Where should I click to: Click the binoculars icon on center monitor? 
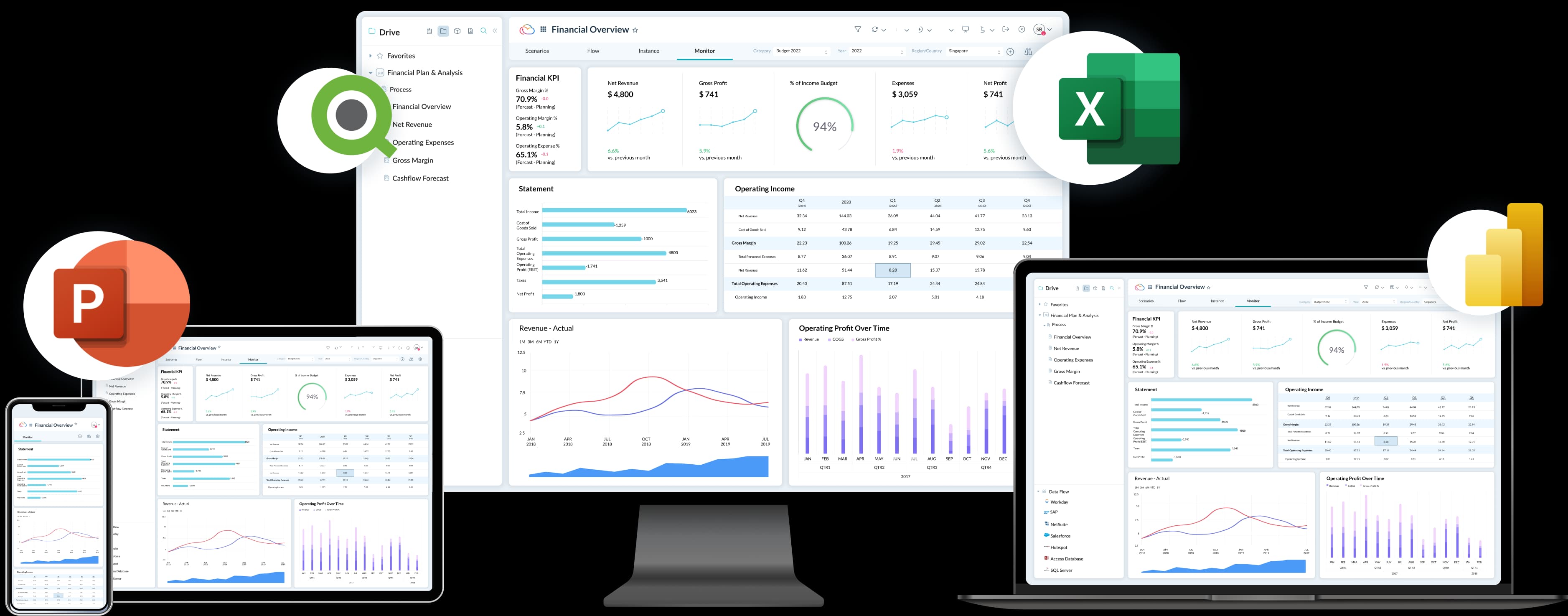1028,52
